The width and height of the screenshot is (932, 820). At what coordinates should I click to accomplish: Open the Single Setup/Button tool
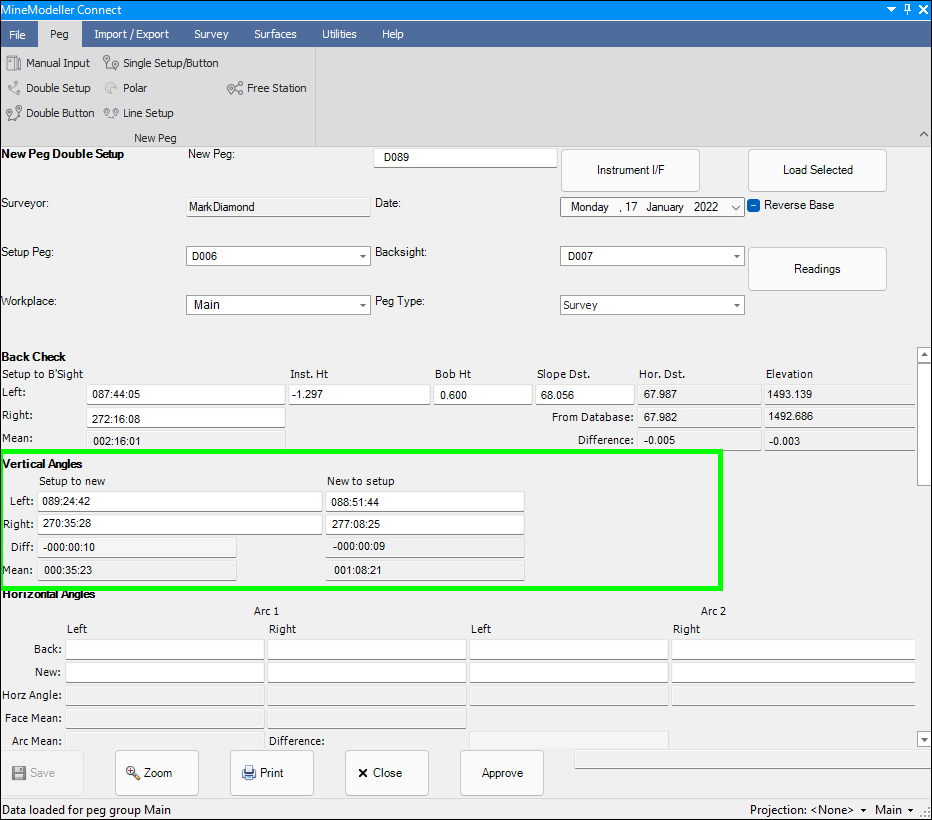pos(160,63)
